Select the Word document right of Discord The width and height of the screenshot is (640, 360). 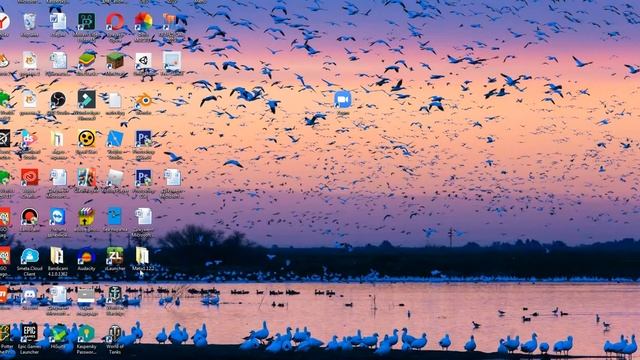(58, 295)
